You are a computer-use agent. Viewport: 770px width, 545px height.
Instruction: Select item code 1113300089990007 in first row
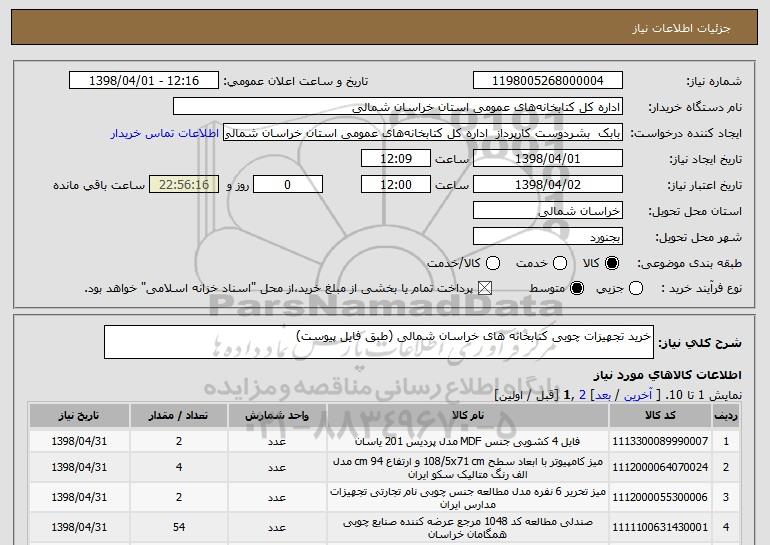pyautogui.click(x=667, y=440)
